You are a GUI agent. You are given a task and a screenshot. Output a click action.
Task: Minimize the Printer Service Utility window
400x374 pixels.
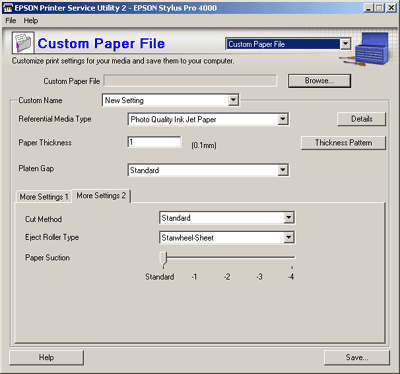(x=368, y=8)
